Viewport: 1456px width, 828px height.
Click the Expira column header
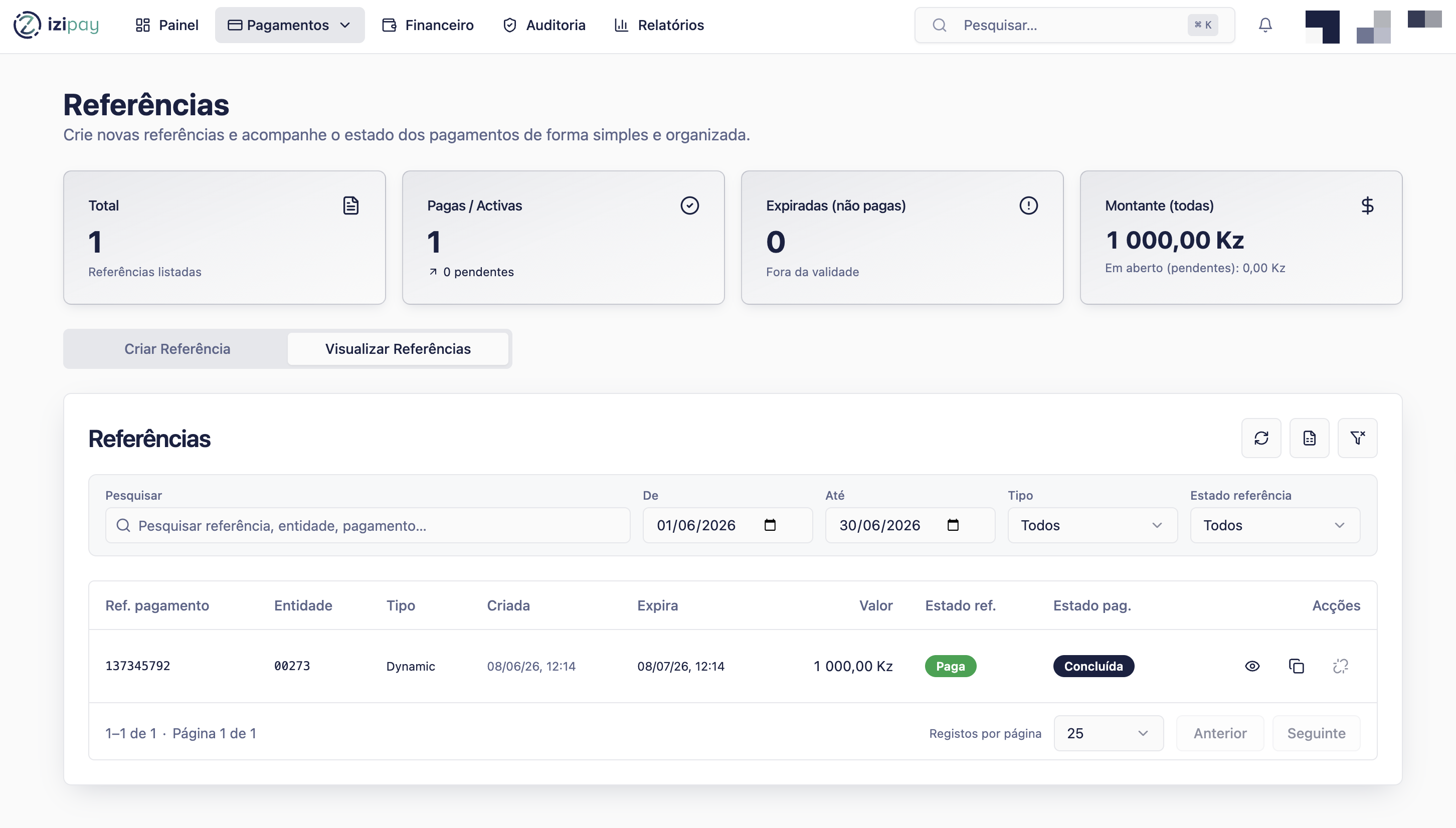point(657,605)
